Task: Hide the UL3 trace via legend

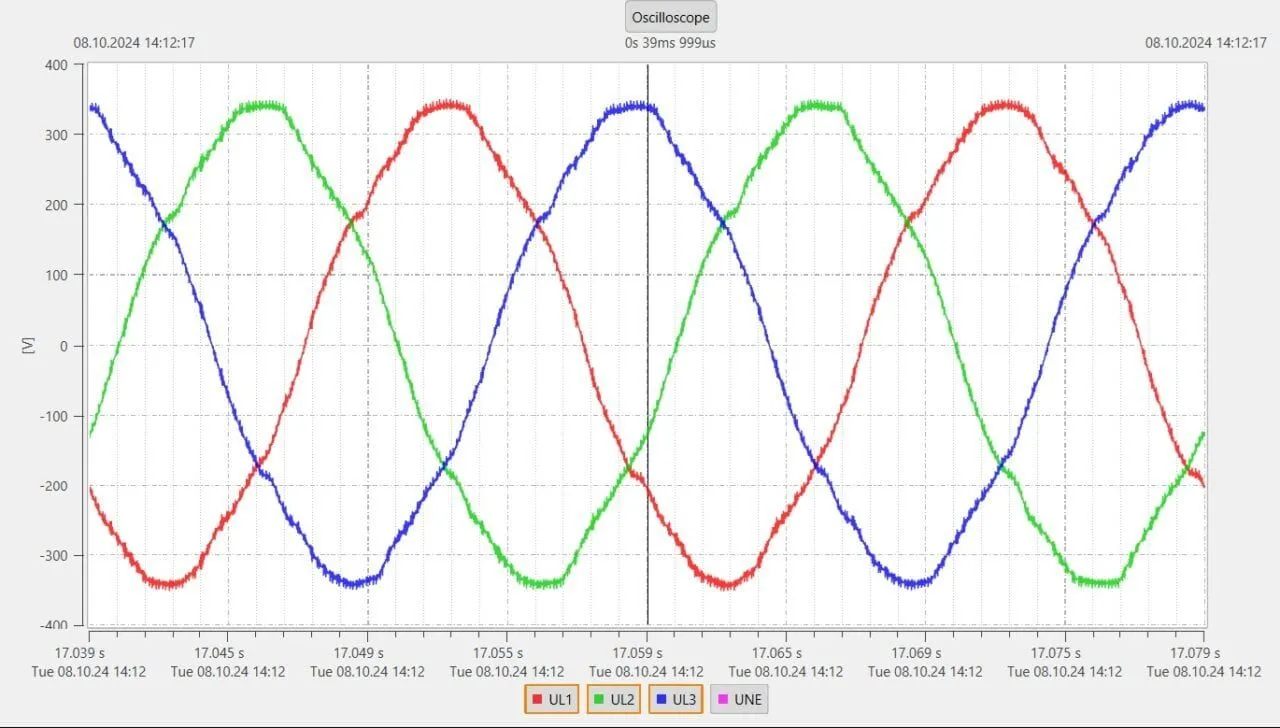Action: (x=676, y=700)
